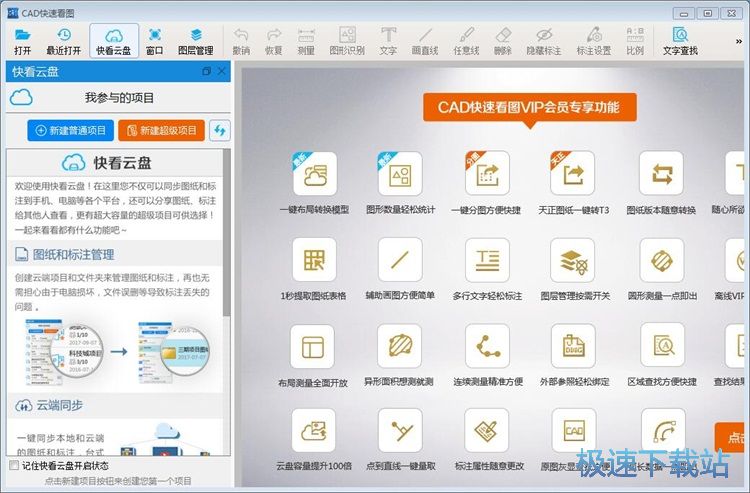Click 标注属性随意更改 feature icon
Image resolution: width=750 pixels, height=493 pixels.
coord(487,430)
